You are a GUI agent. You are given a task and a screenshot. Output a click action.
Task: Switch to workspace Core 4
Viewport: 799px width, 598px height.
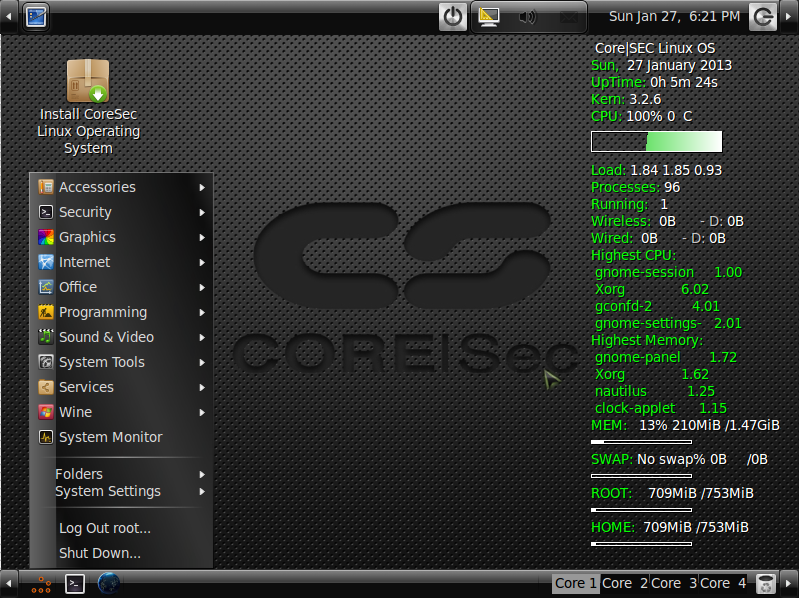[x=723, y=583]
